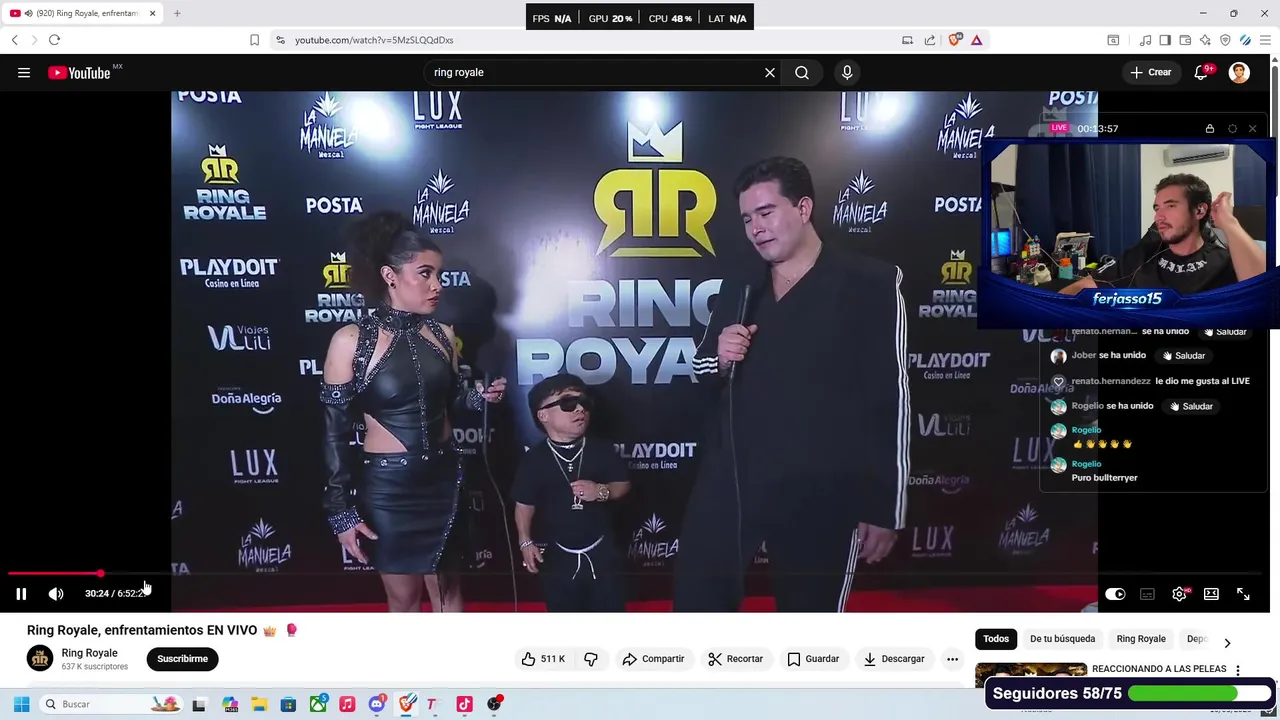Select the Ring Royale filter chip

pos(1141,639)
